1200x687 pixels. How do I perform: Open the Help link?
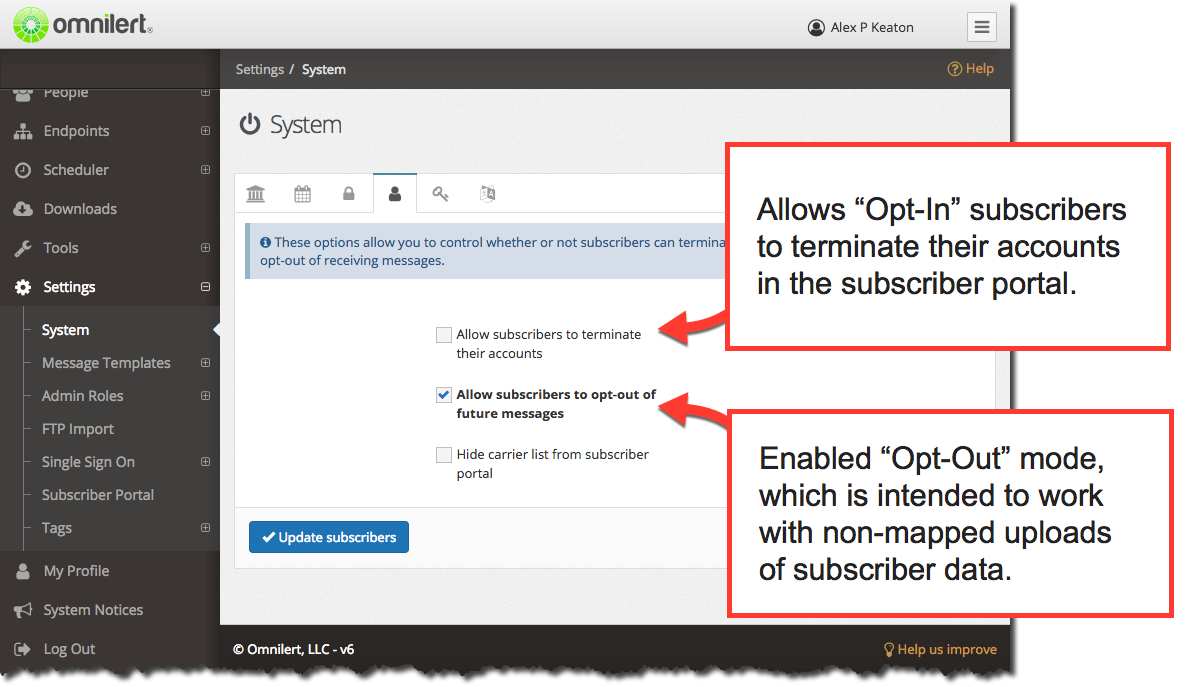click(971, 69)
